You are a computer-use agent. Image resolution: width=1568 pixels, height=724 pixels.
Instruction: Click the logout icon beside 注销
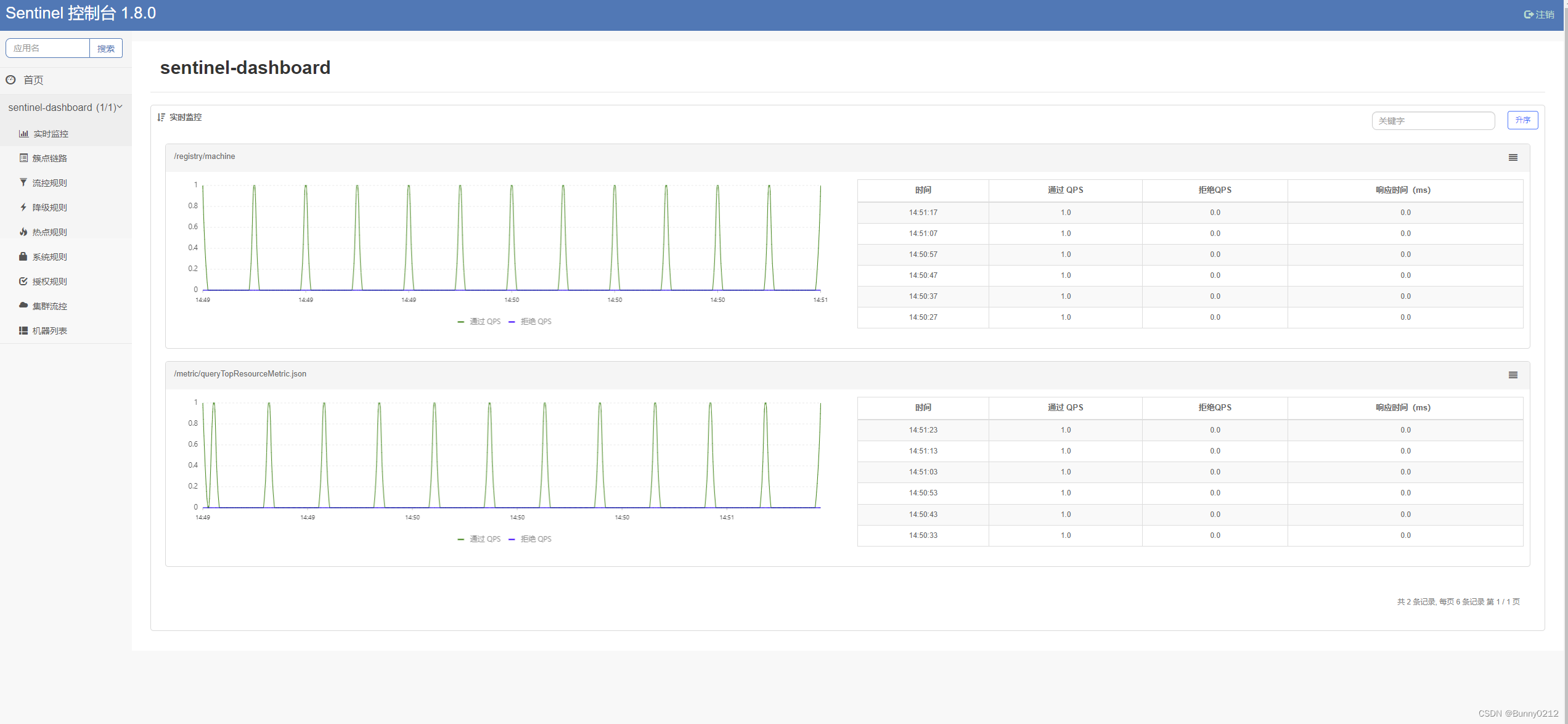(x=1529, y=15)
